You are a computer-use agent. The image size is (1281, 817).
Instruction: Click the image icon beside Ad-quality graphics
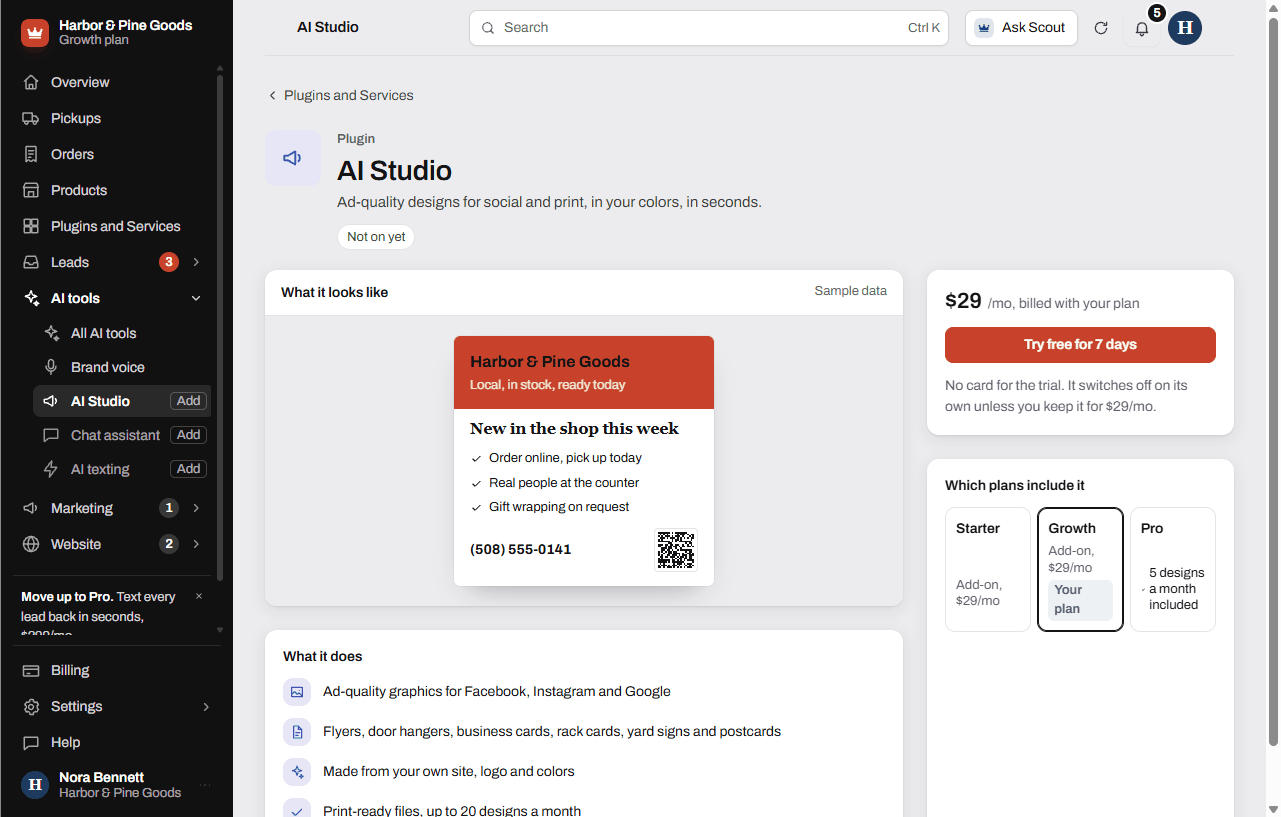pos(297,692)
